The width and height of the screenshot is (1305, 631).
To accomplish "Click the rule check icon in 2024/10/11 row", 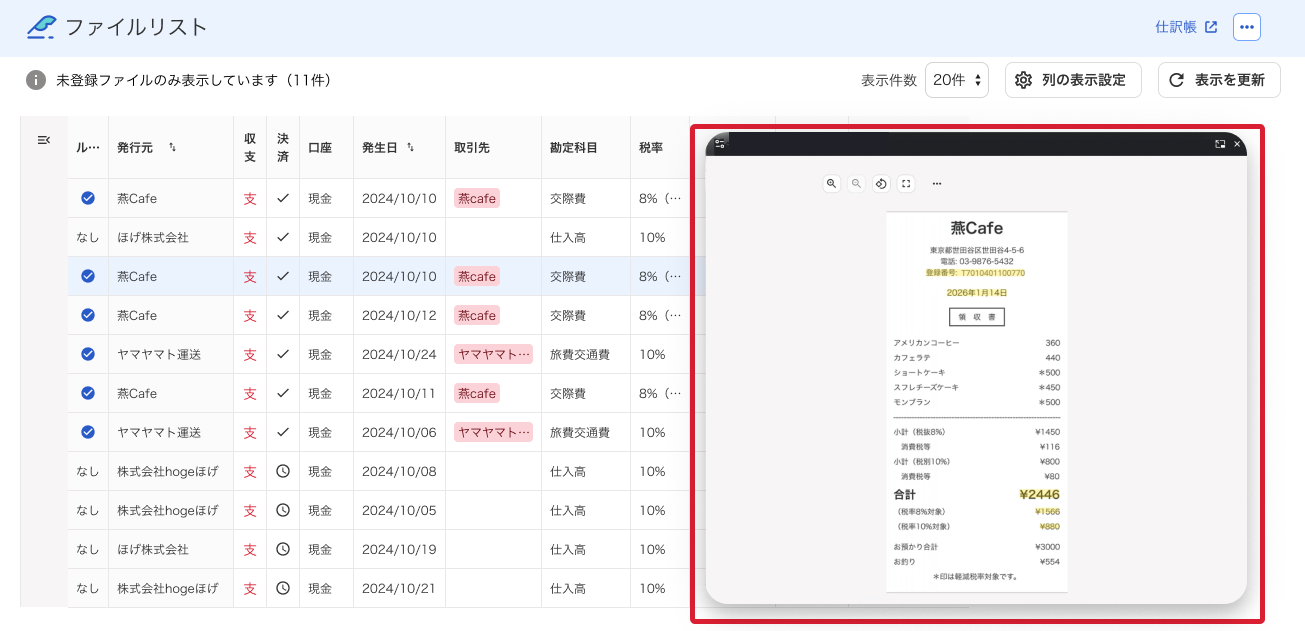I will (x=88, y=393).
